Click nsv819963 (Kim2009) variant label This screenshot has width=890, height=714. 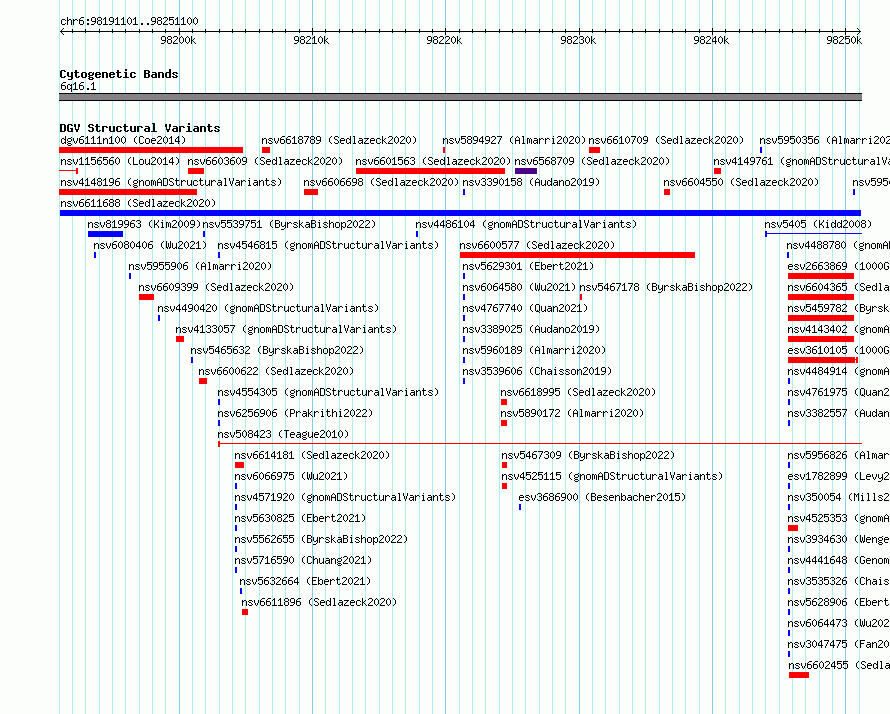(144, 224)
